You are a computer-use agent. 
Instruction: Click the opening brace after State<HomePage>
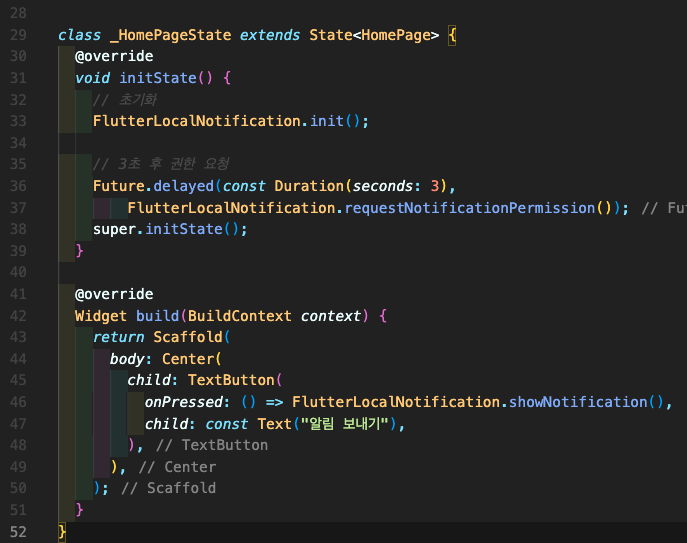pos(452,35)
